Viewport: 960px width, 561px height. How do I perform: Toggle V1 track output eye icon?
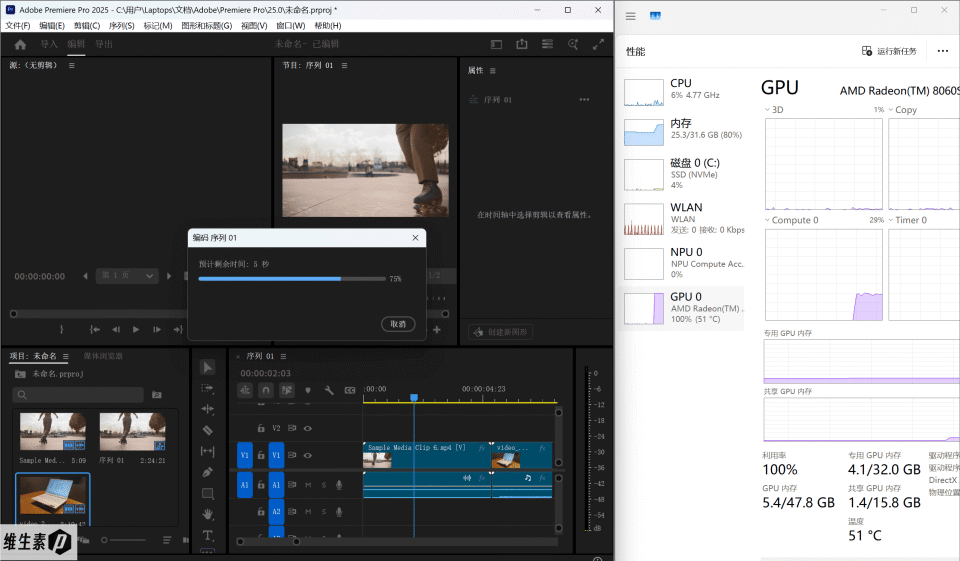point(307,455)
